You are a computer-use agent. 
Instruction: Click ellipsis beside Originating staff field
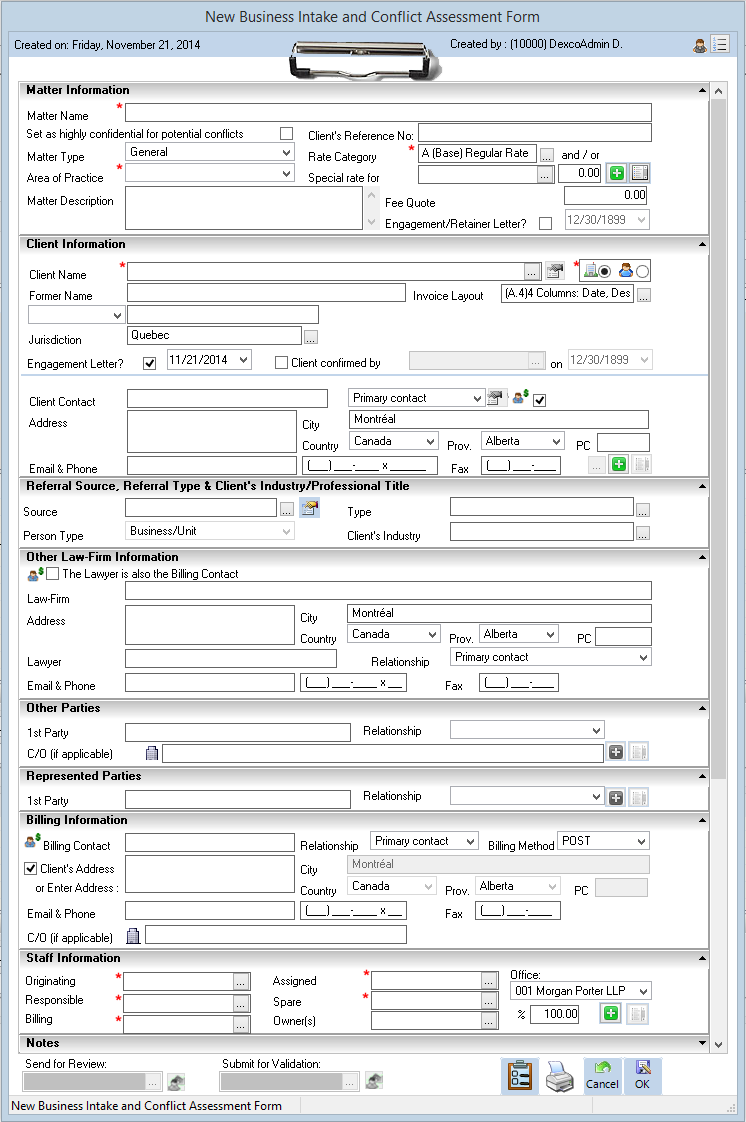tap(242, 982)
